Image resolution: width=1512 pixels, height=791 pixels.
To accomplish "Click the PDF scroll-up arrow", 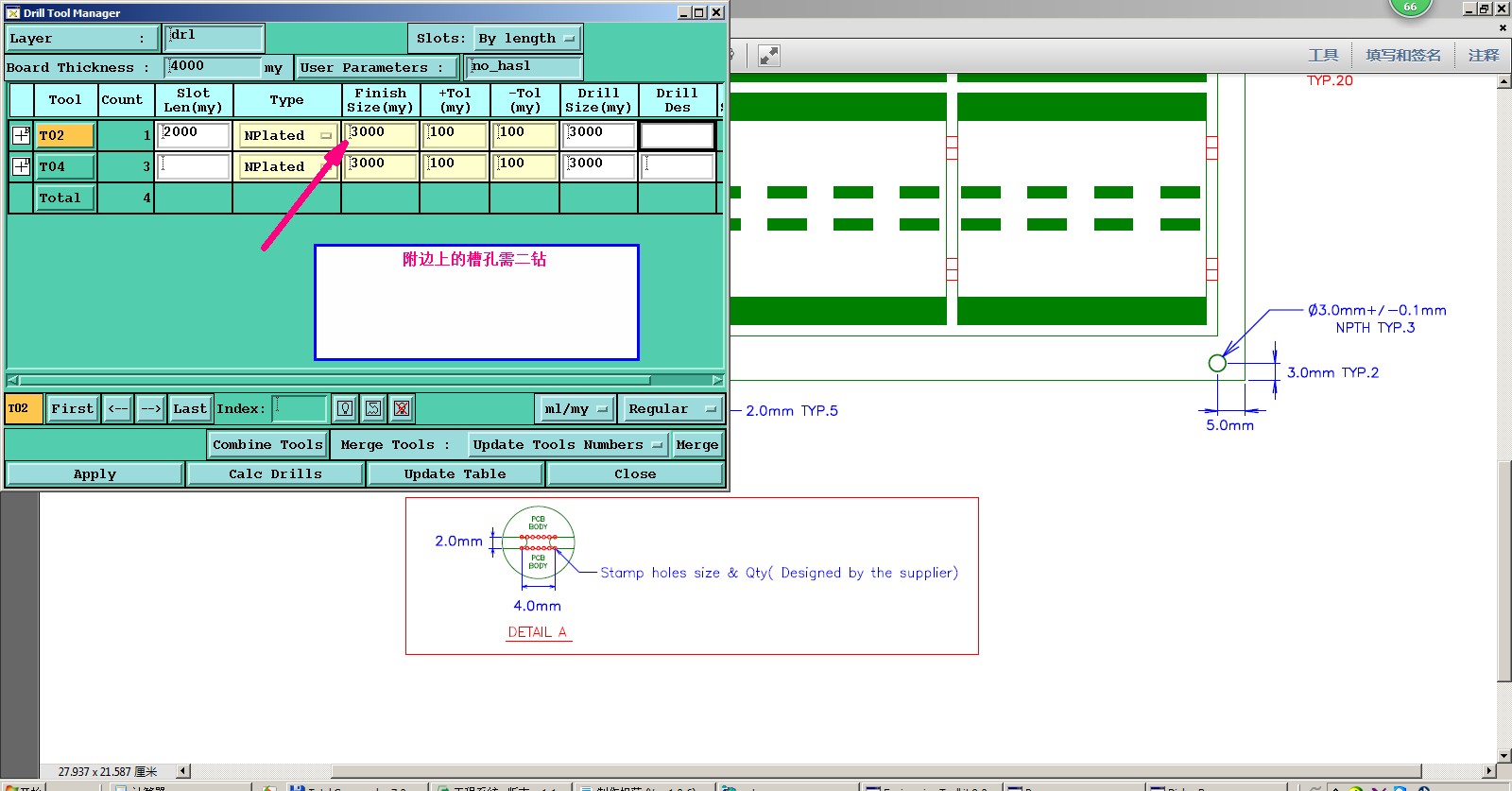I will click(1504, 81).
